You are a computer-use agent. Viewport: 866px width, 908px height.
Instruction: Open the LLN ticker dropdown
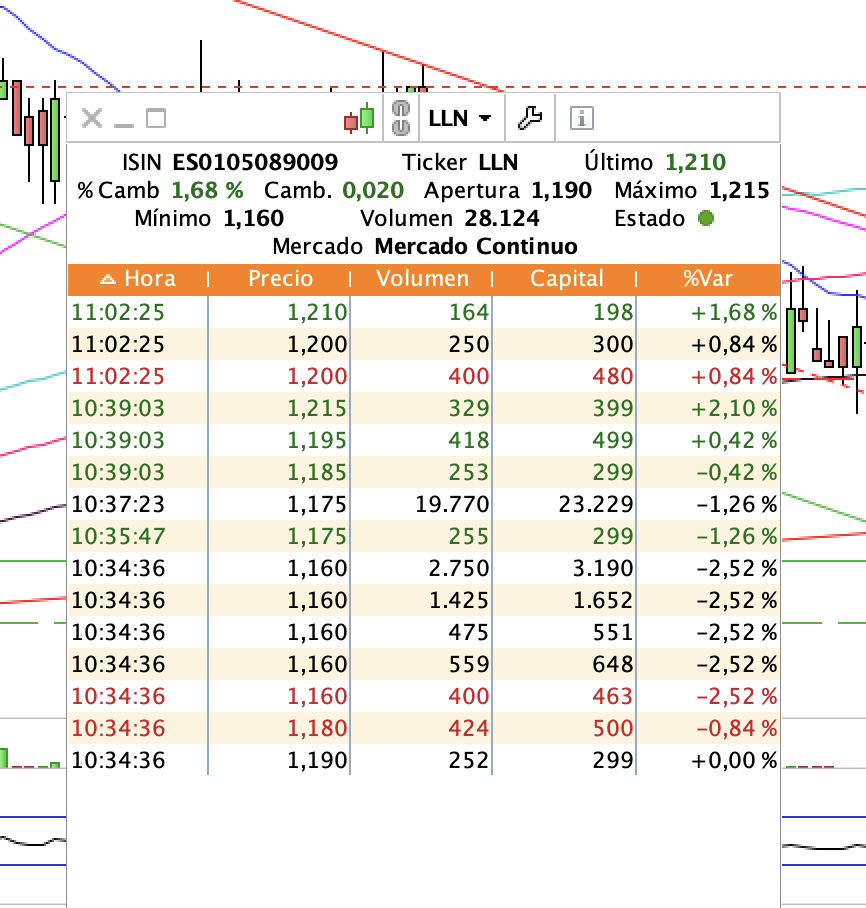(460, 118)
